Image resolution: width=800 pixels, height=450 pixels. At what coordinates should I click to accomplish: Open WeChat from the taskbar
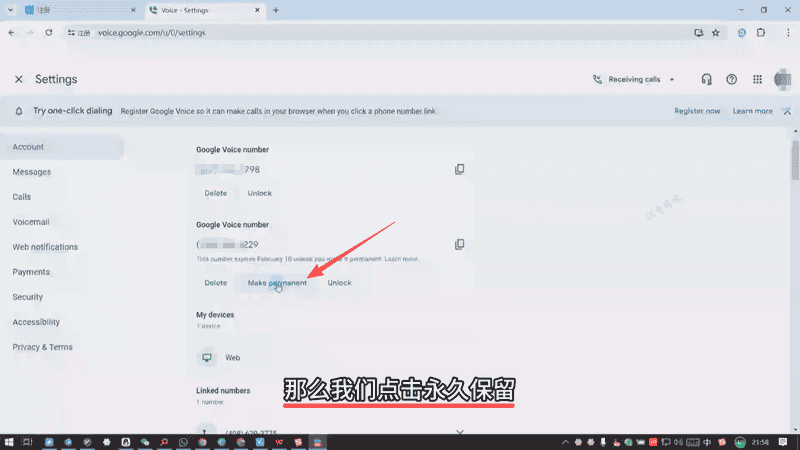tap(145, 442)
